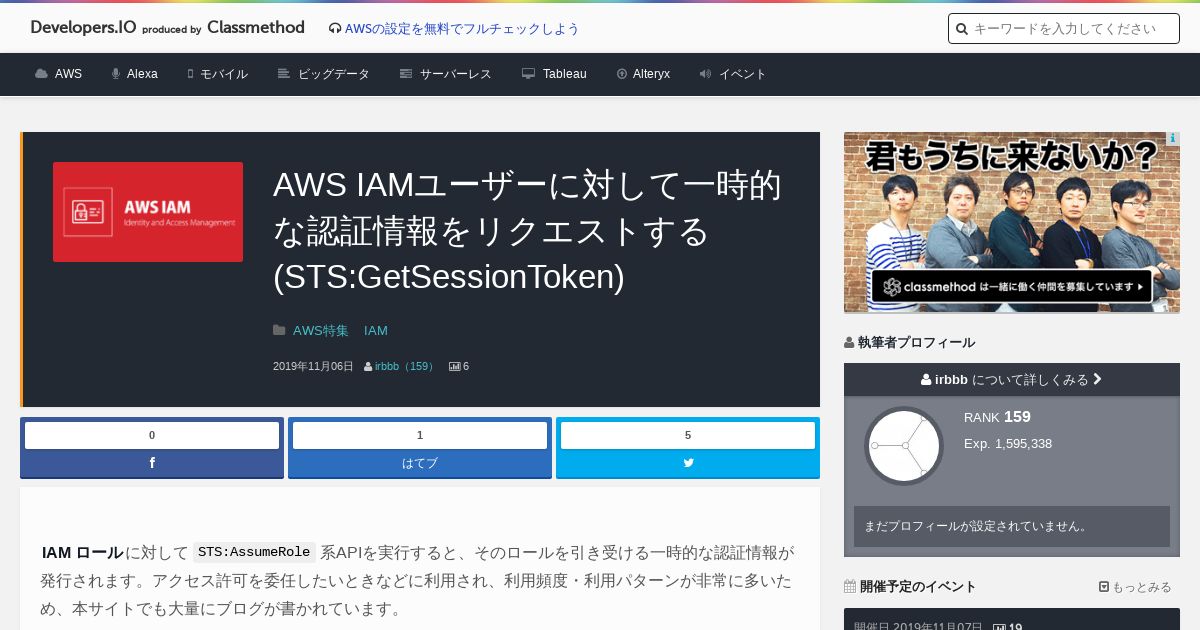
Task: Click the search magnifier icon
Action: click(962, 29)
